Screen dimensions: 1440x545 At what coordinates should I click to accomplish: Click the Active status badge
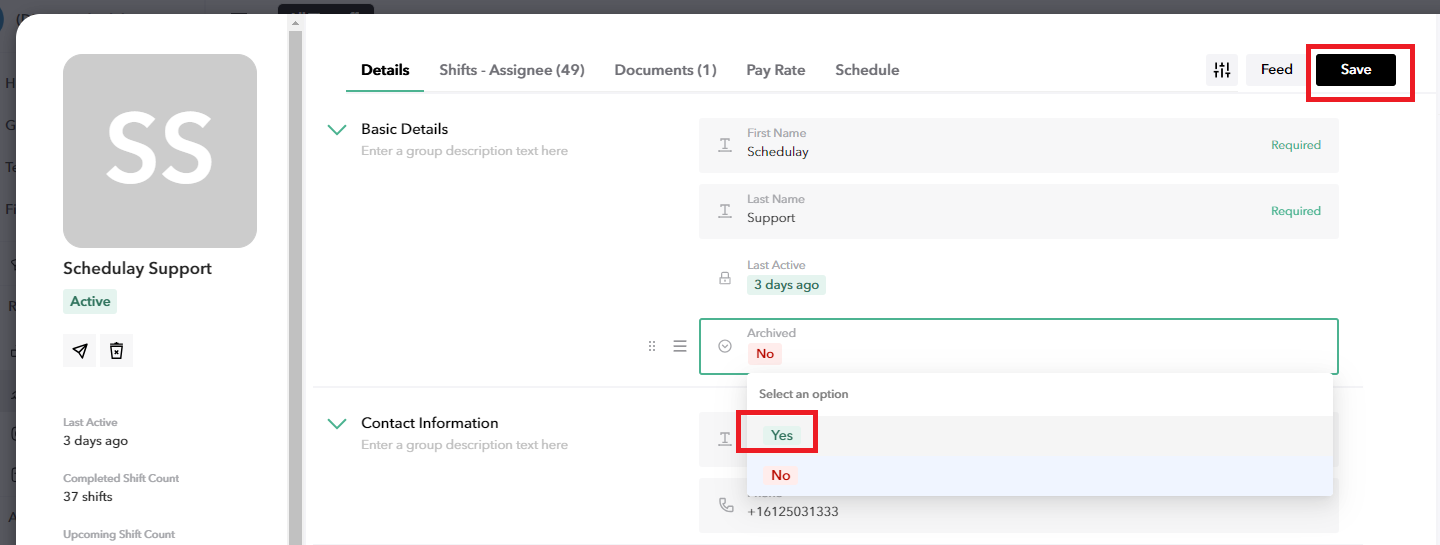(x=90, y=301)
